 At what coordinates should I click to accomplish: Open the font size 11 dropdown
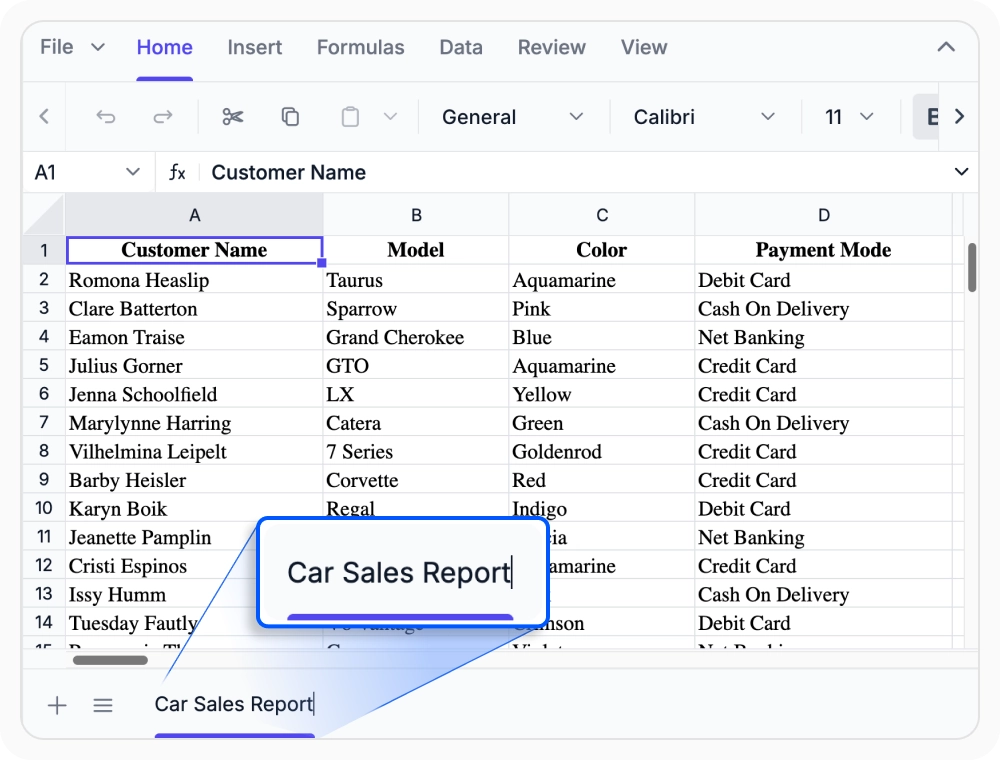(x=849, y=117)
